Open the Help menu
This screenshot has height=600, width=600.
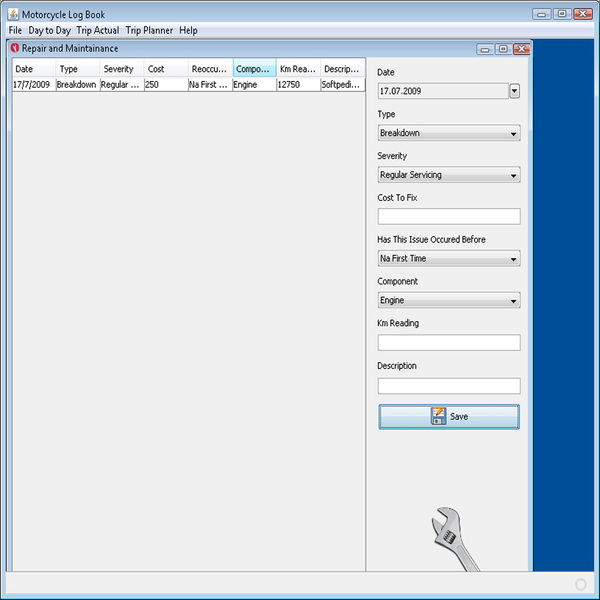188,30
